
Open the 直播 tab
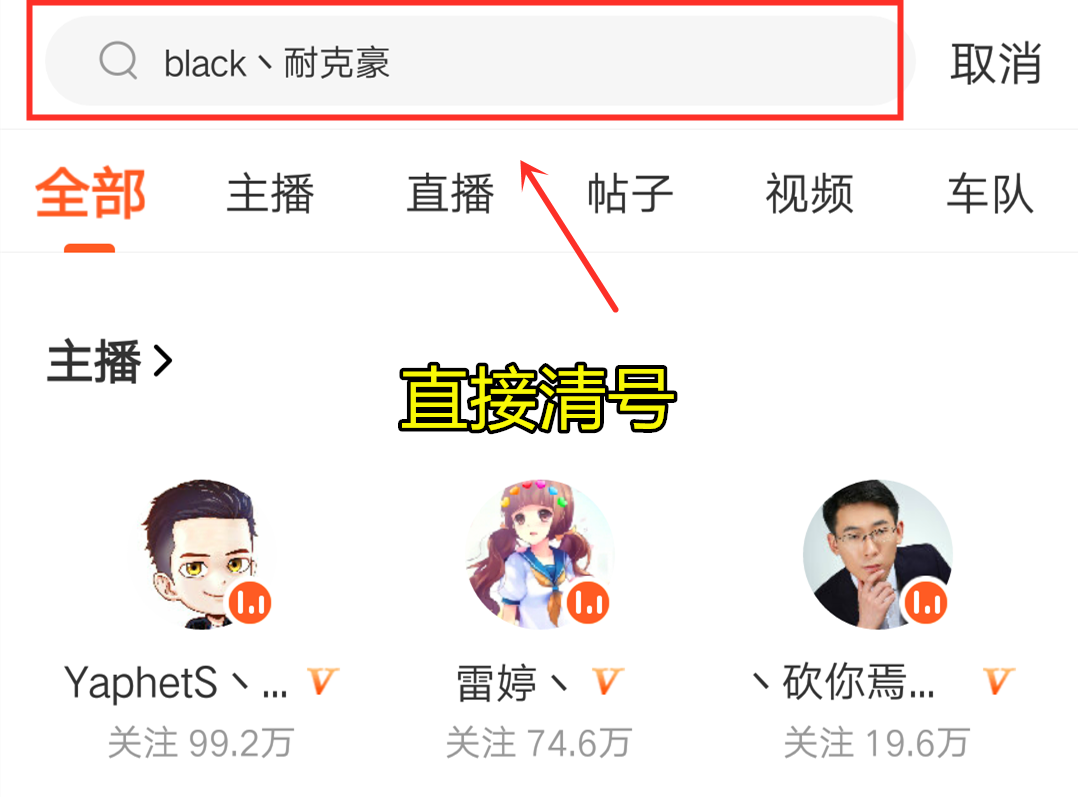450,193
